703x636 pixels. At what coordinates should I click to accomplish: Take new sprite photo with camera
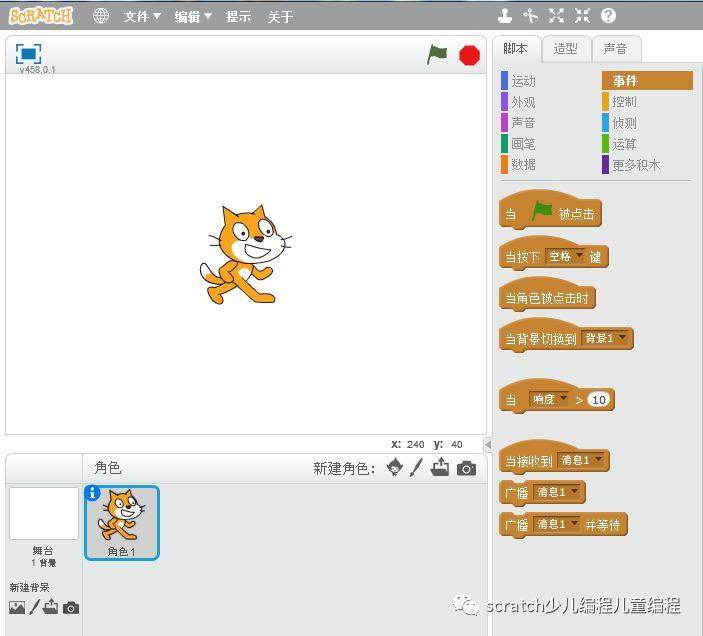[x=466, y=468]
